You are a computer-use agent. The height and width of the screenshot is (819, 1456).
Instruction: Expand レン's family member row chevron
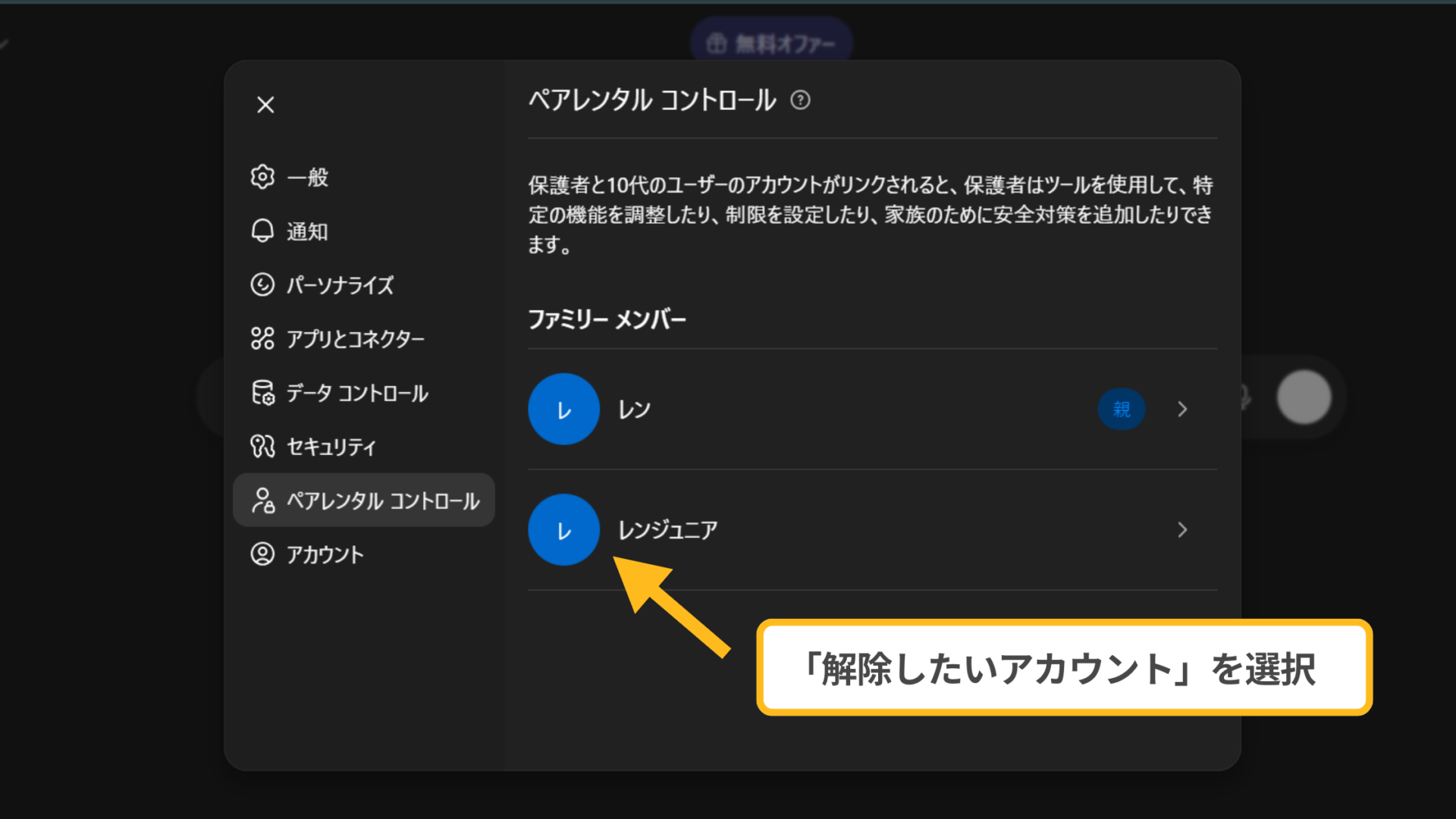[x=1181, y=409]
